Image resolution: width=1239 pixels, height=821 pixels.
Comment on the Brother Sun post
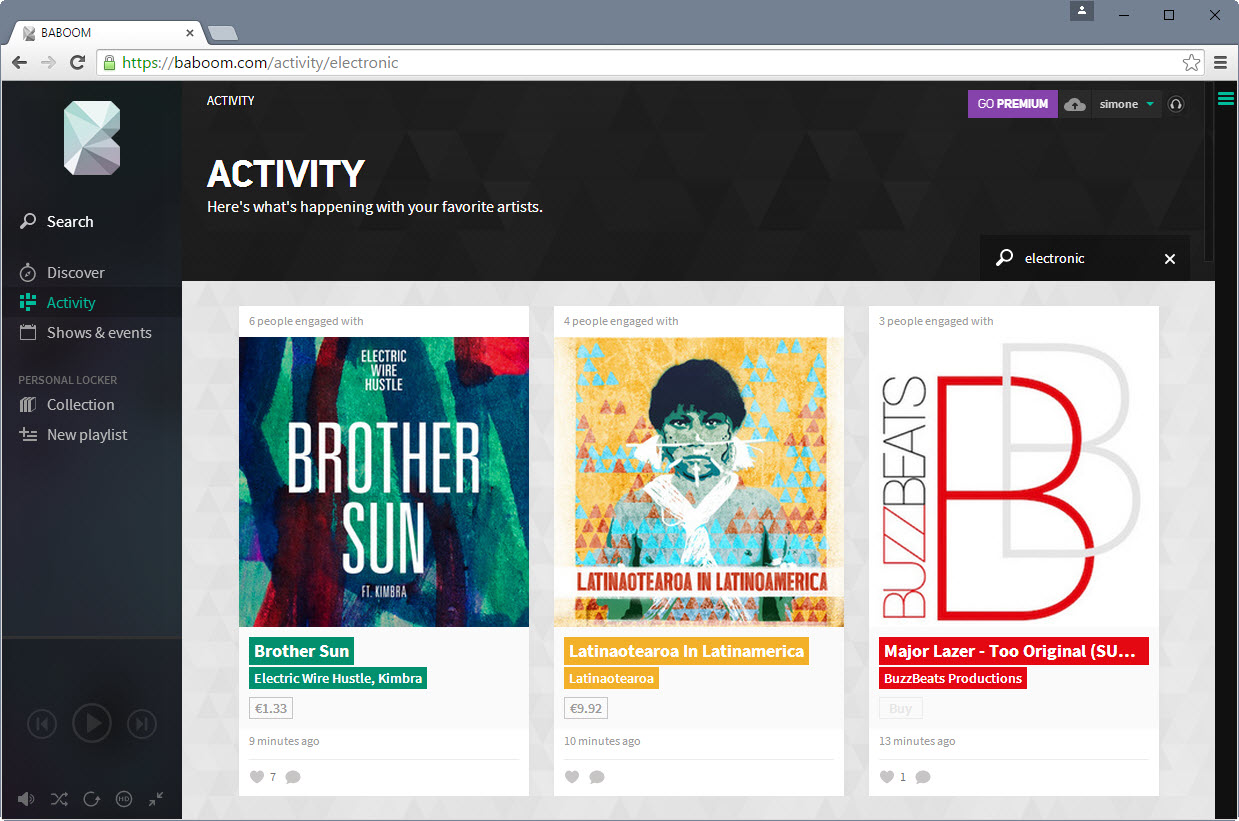293,777
